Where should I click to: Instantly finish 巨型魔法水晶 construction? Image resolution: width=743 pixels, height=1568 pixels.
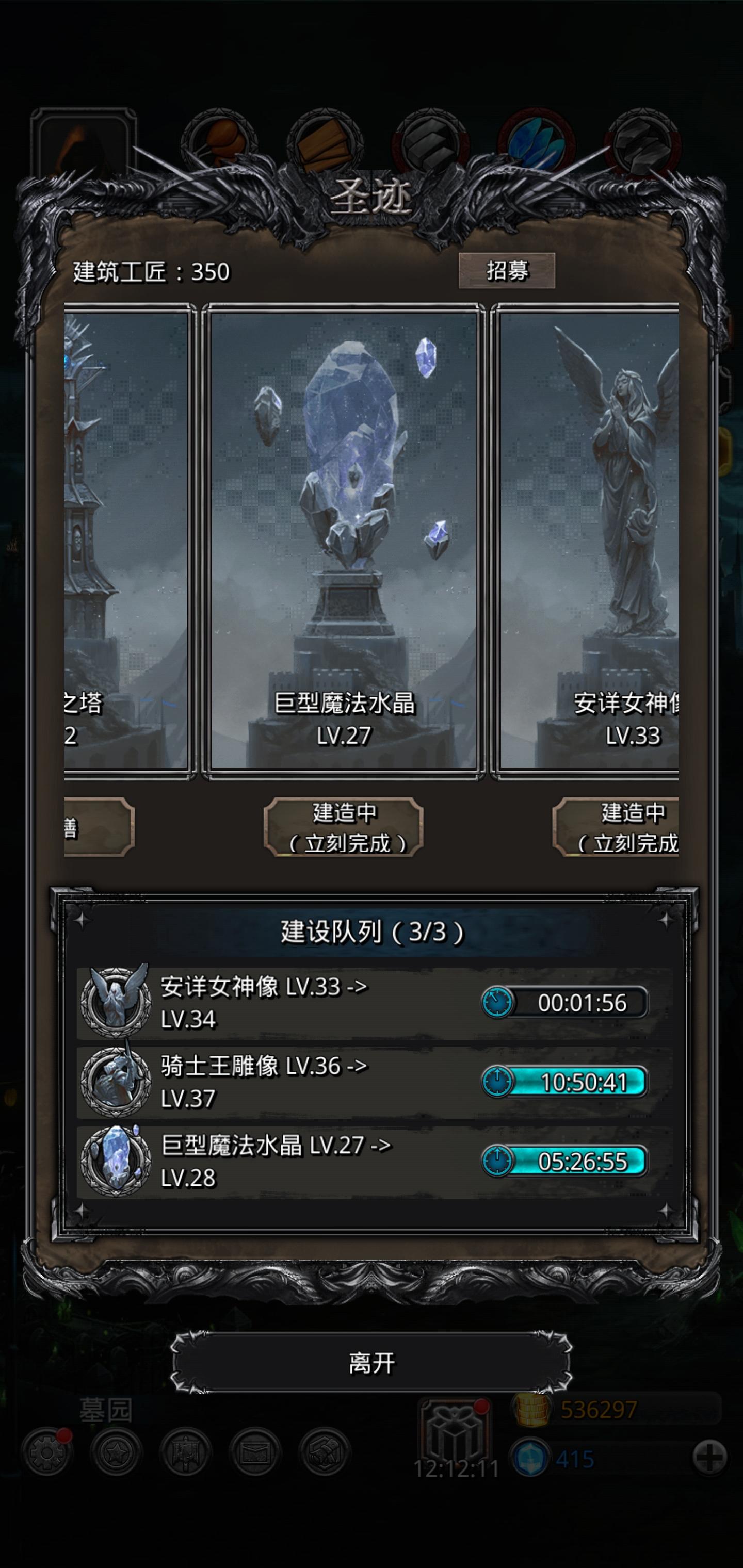(x=344, y=827)
